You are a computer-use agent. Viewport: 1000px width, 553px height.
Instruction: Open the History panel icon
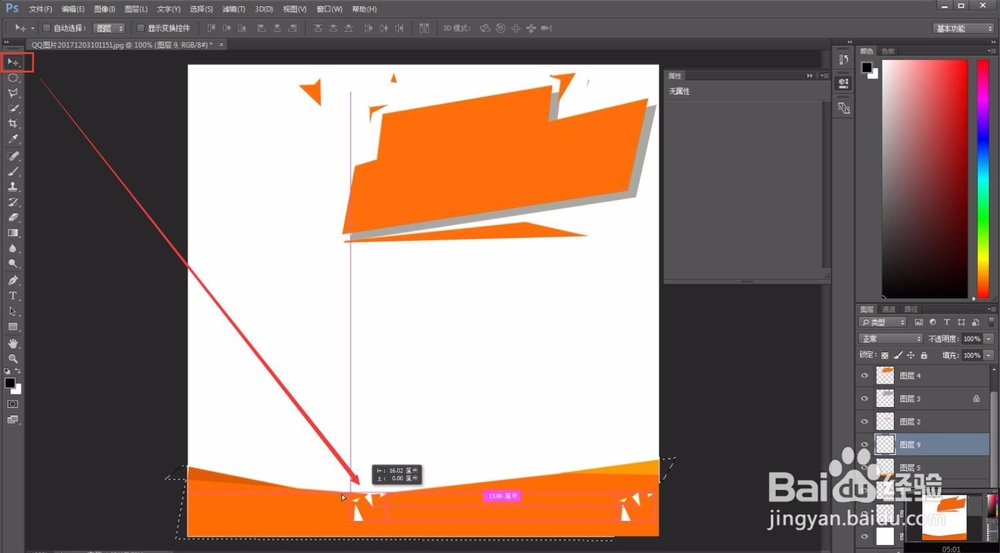click(844, 59)
